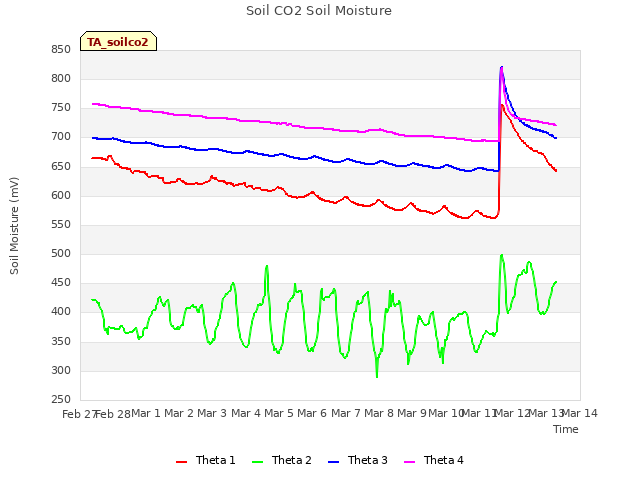This screenshot has width=640, height=480.
Task: Click the Mar 2 x-axis label
Action: tap(179, 413)
